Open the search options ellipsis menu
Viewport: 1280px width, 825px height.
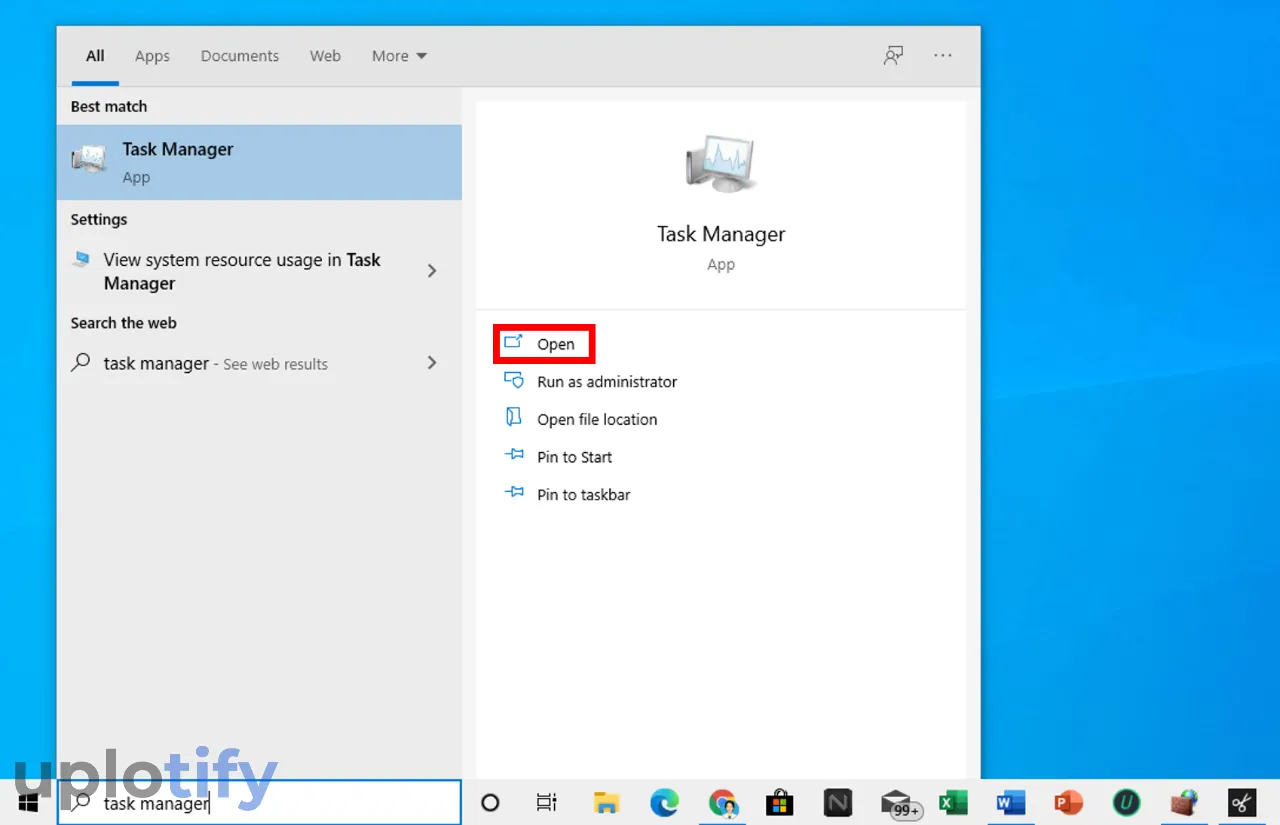(x=943, y=56)
